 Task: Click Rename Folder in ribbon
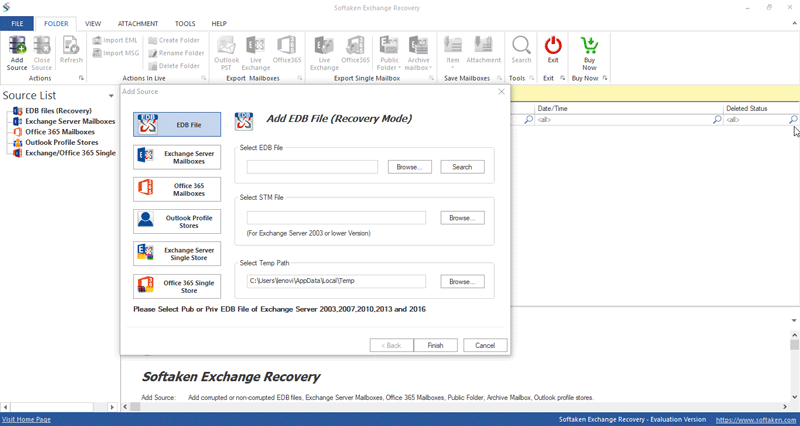pos(176,53)
